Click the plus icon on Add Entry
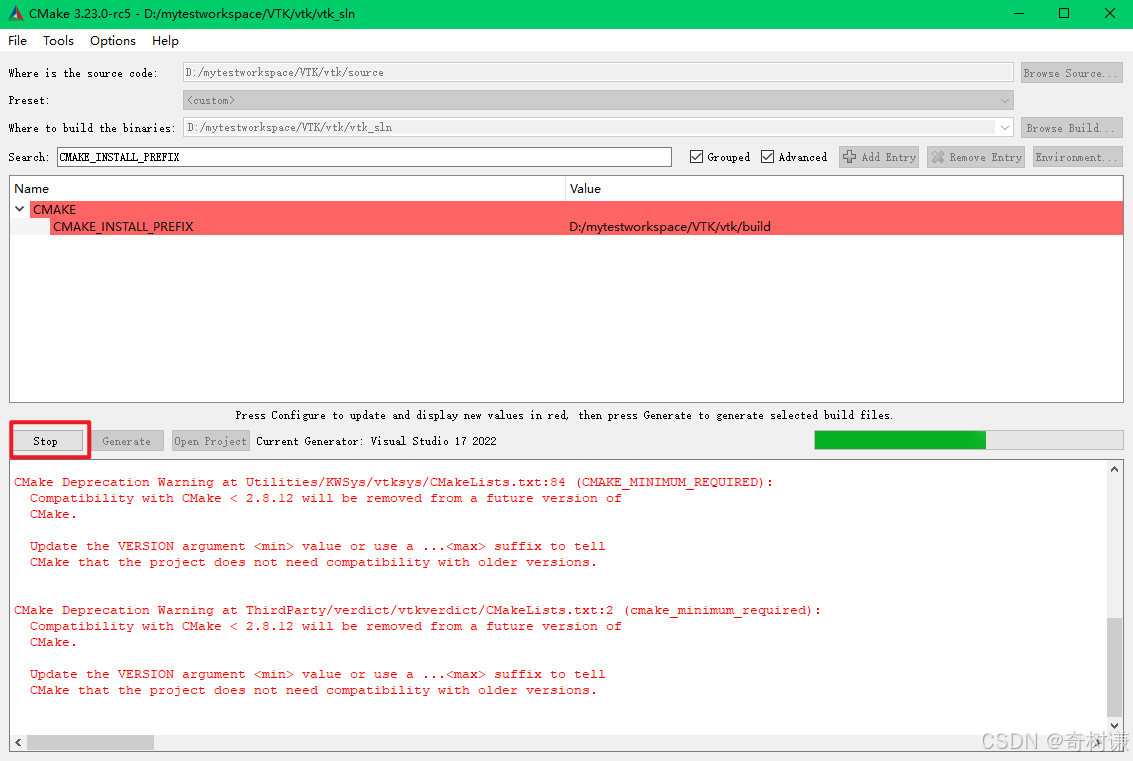 (850, 157)
